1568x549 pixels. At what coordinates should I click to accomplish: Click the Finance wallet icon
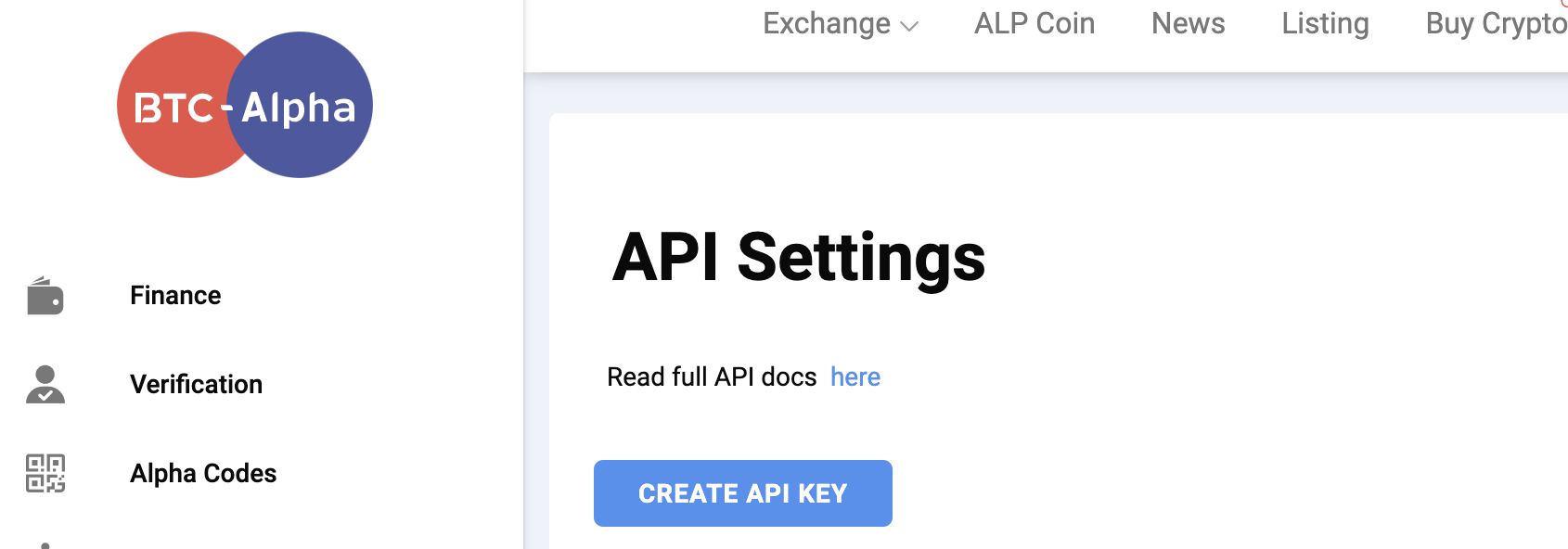click(x=45, y=296)
